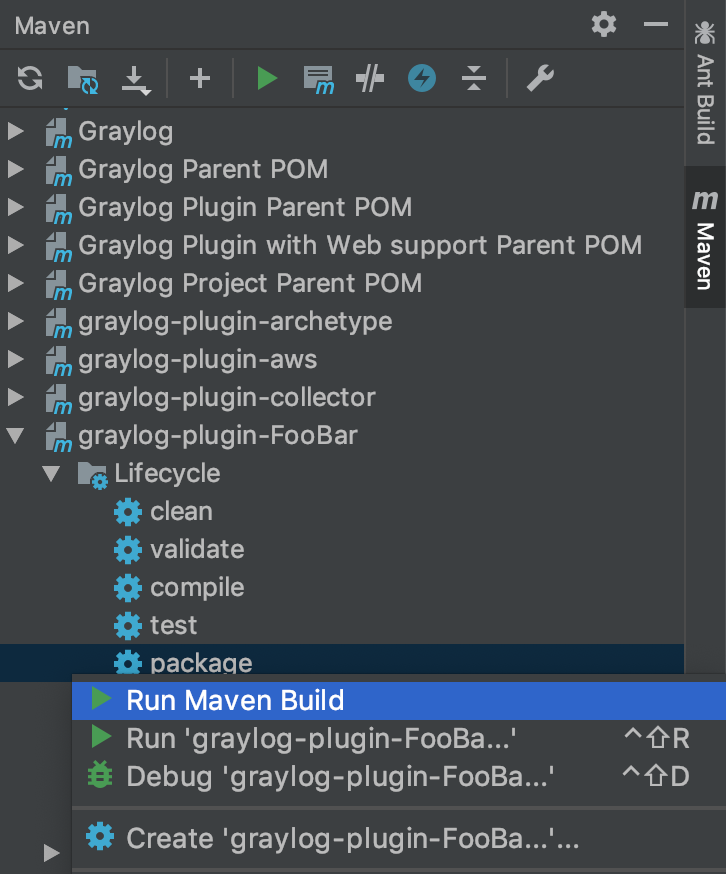Expand graylog-plugin-archetype node
Image resolution: width=726 pixels, height=874 pixels.
[x=16, y=321]
